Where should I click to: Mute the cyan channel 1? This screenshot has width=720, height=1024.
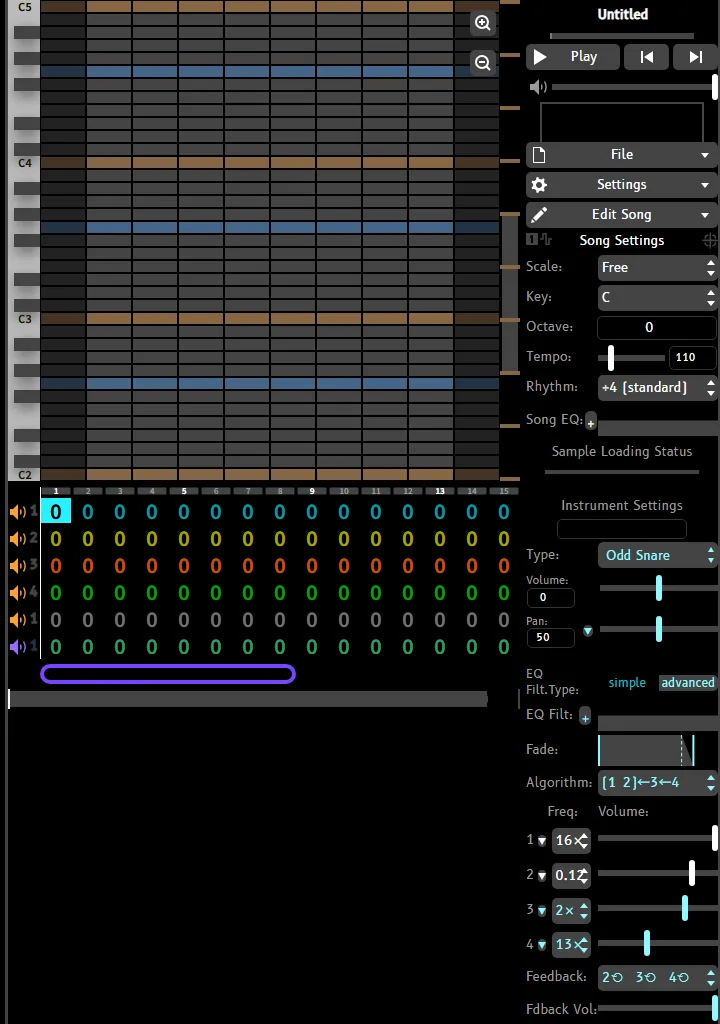(18, 512)
